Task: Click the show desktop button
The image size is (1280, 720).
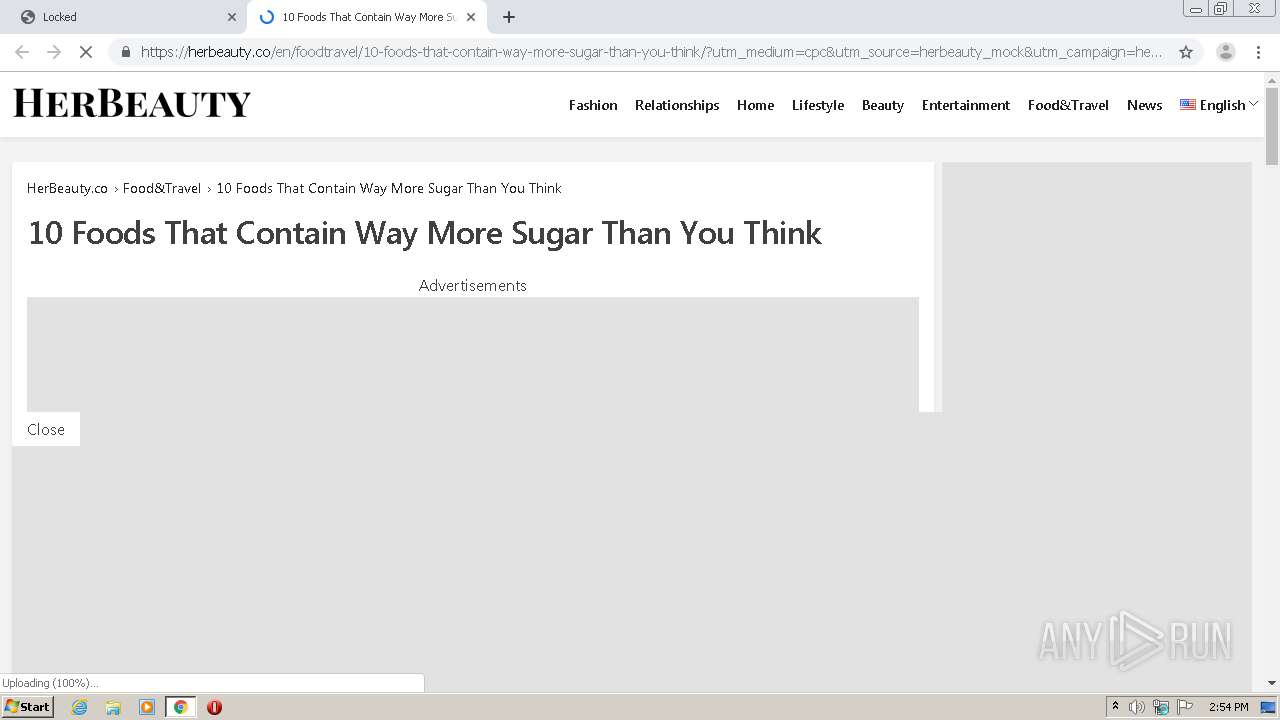Action: 1269,707
